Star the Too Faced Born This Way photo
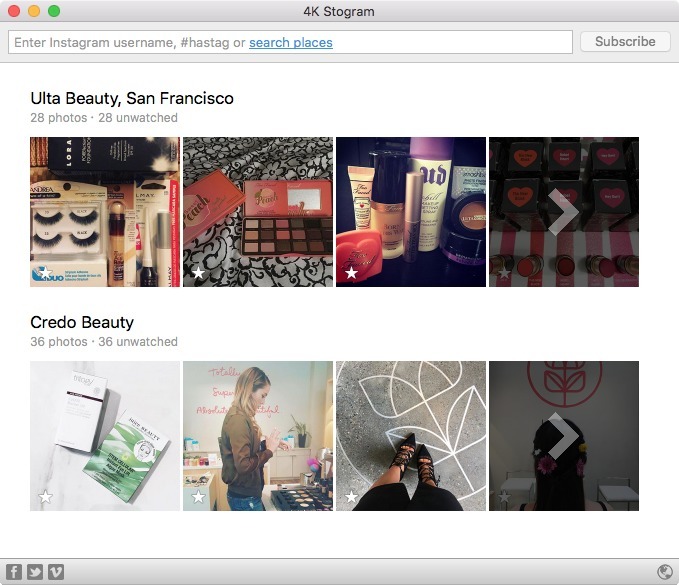The height and width of the screenshot is (585, 679). point(351,273)
